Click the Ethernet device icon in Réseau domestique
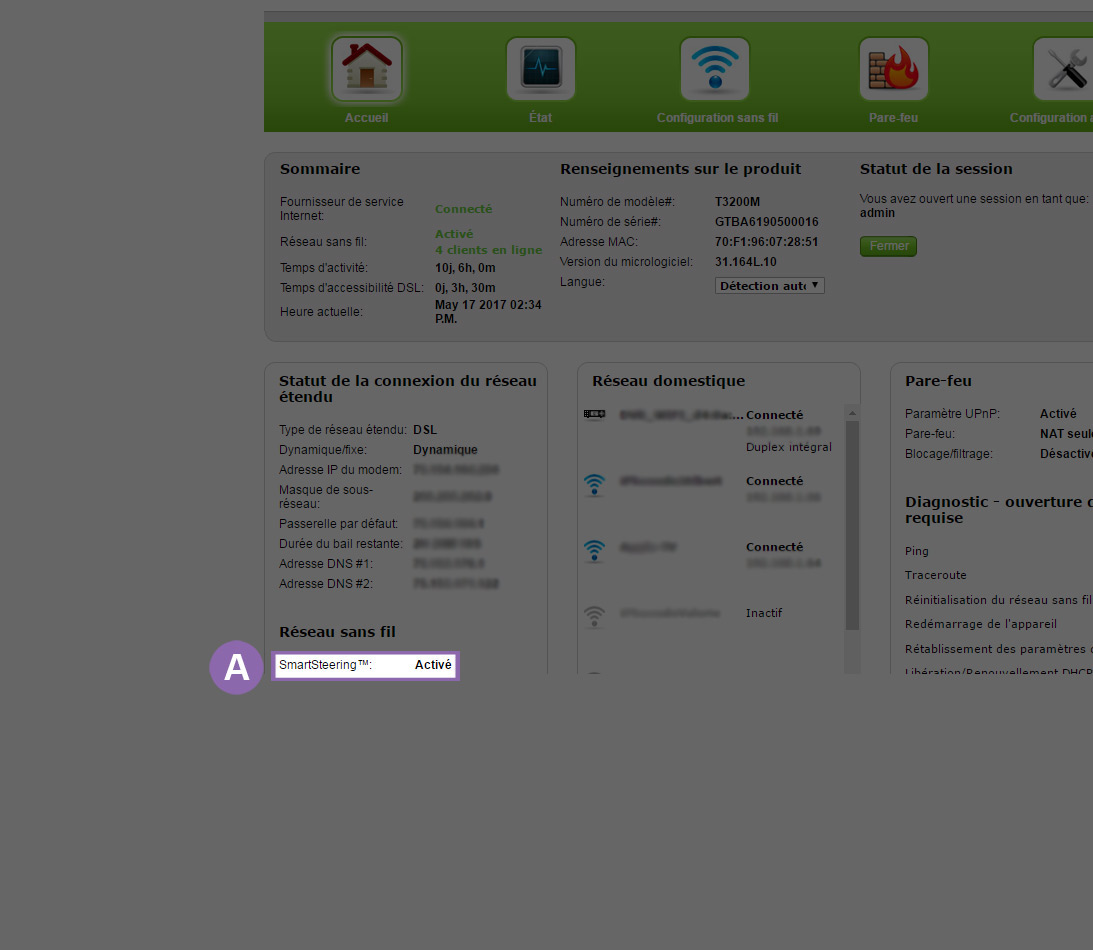Screen dimensions: 1093x950 pos(595,414)
